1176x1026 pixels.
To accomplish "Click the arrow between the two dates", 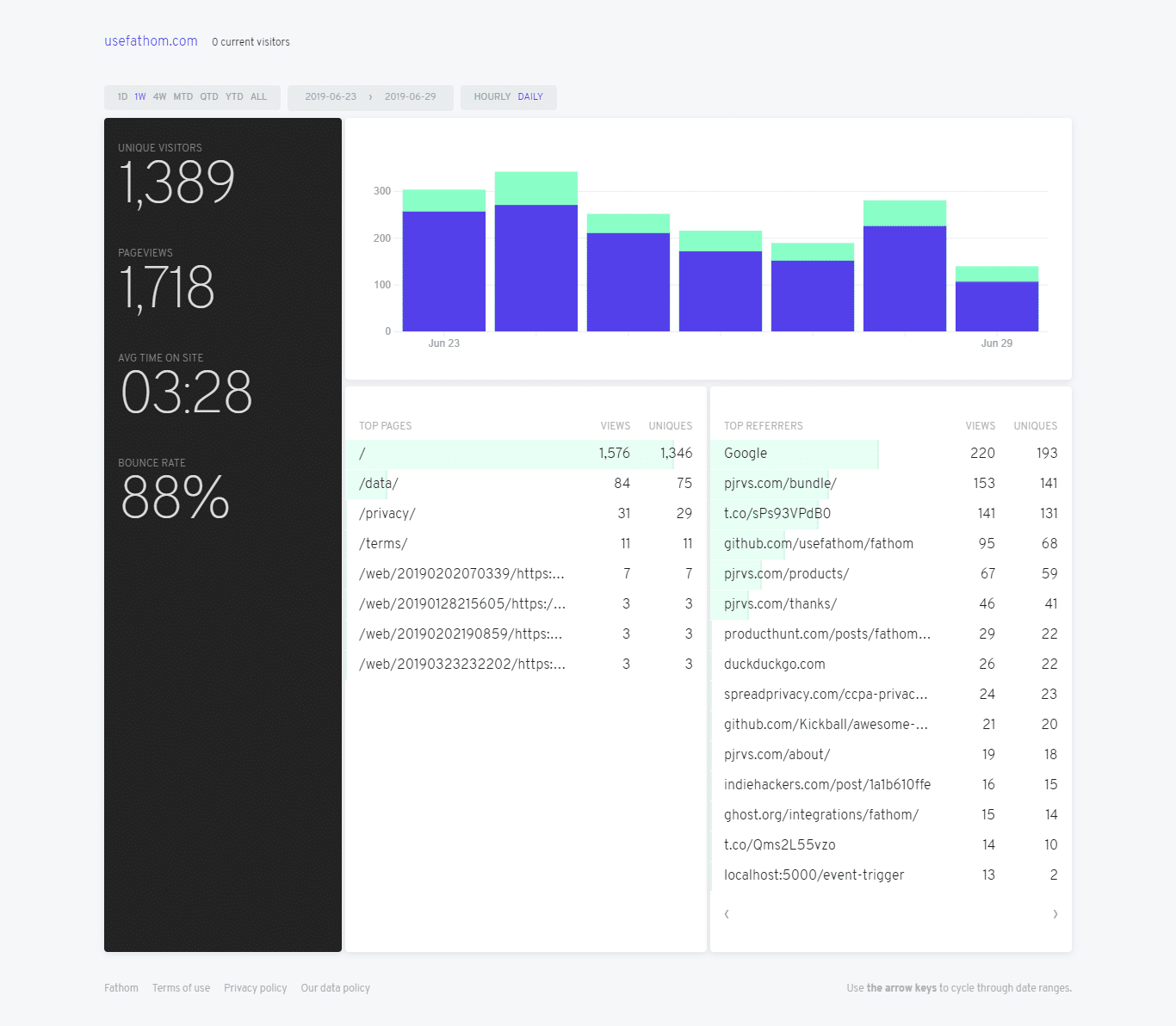I will (x=372, y=97).
